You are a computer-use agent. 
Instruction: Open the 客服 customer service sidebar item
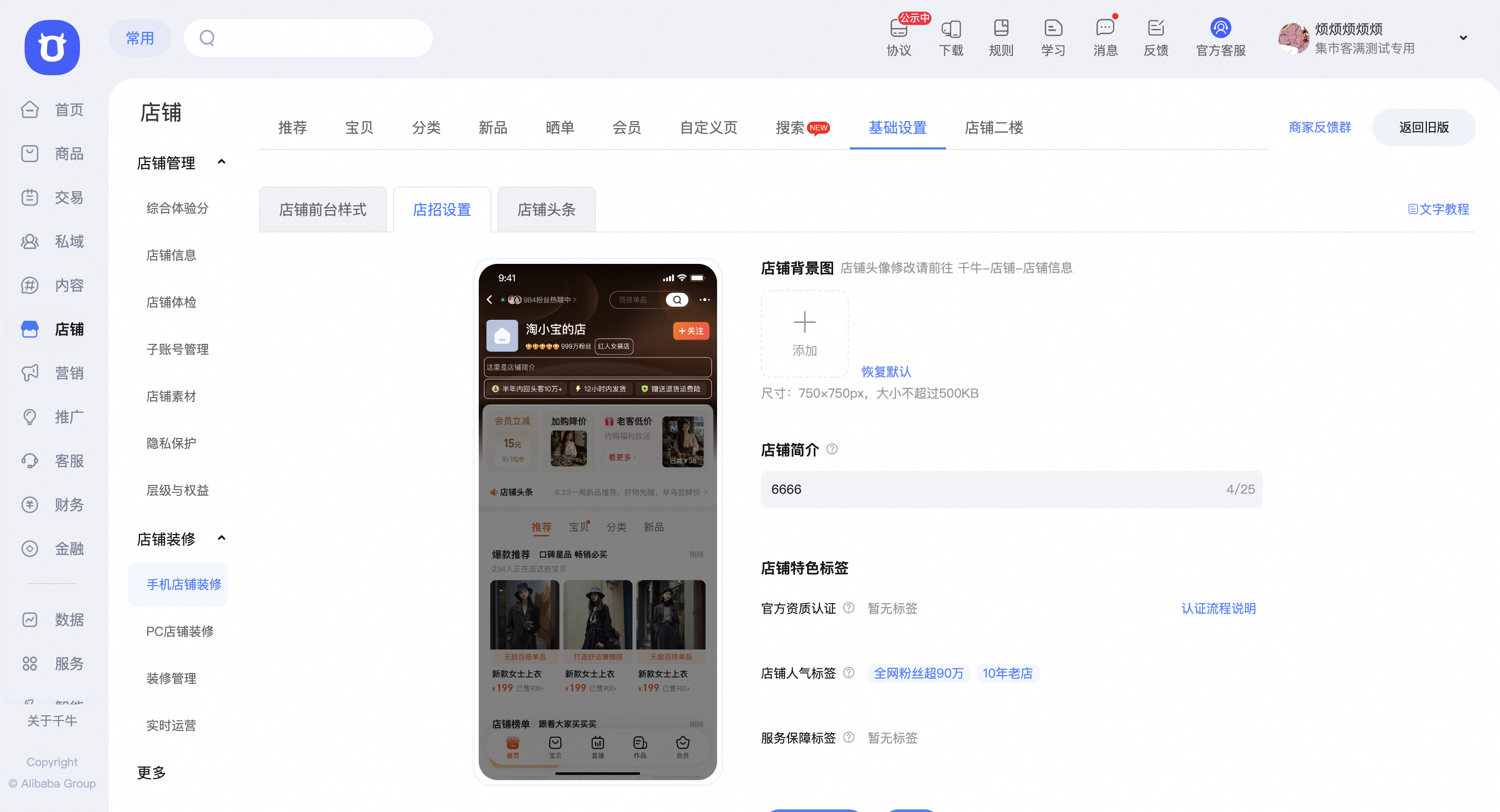coord(52,460)
